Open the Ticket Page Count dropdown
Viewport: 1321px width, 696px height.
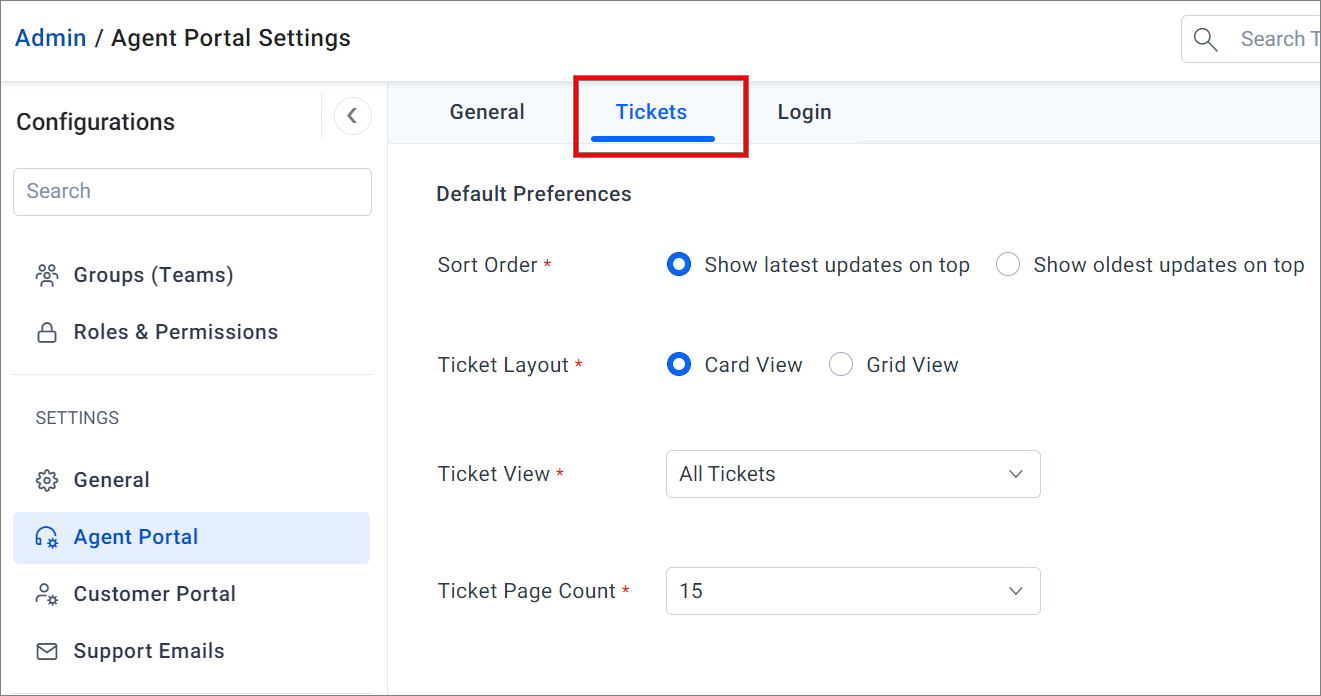[x=853, y=591]
